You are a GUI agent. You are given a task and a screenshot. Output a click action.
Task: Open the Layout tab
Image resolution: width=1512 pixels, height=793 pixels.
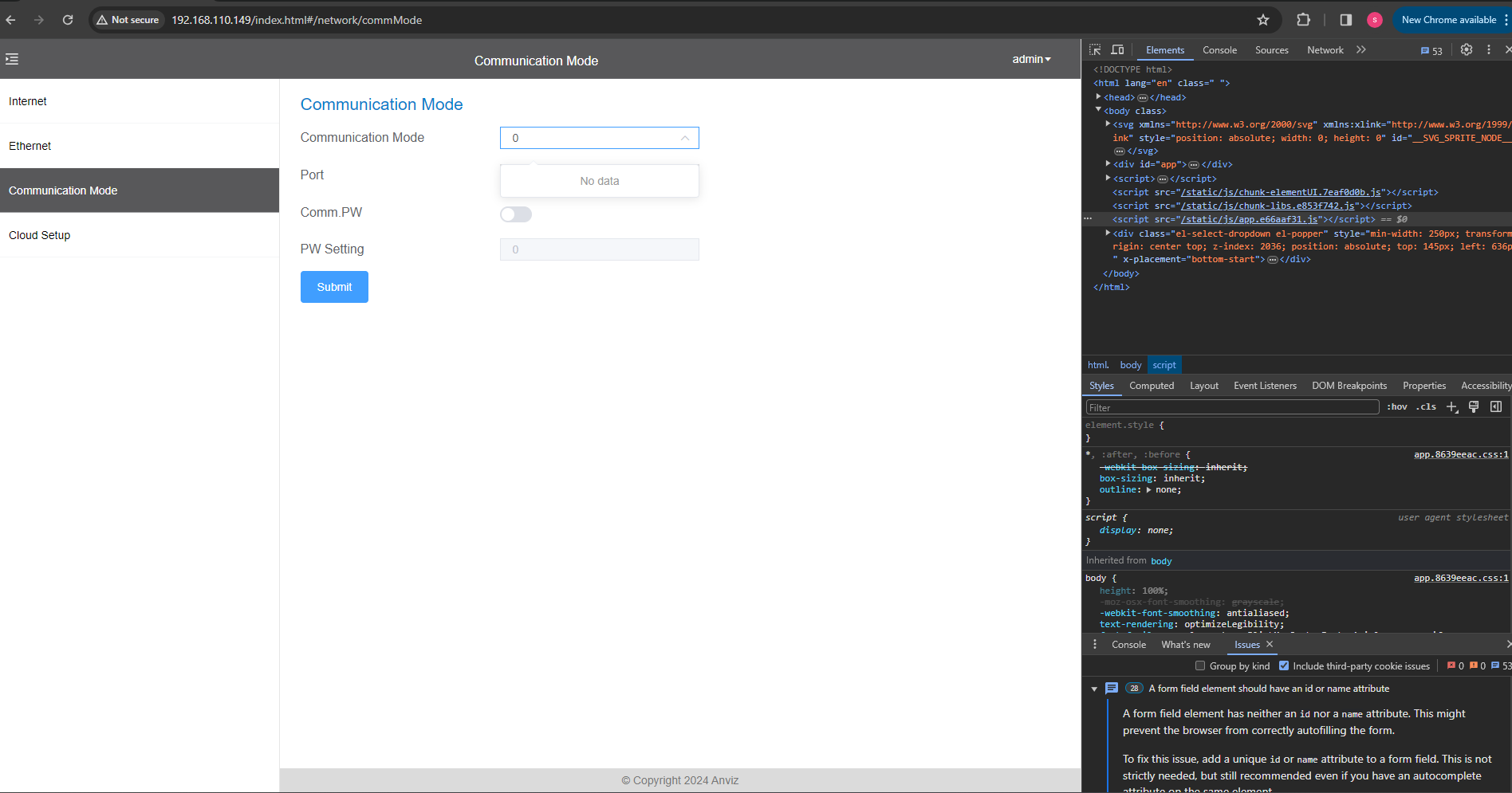pyautogui.click(x=1204, y=386)
